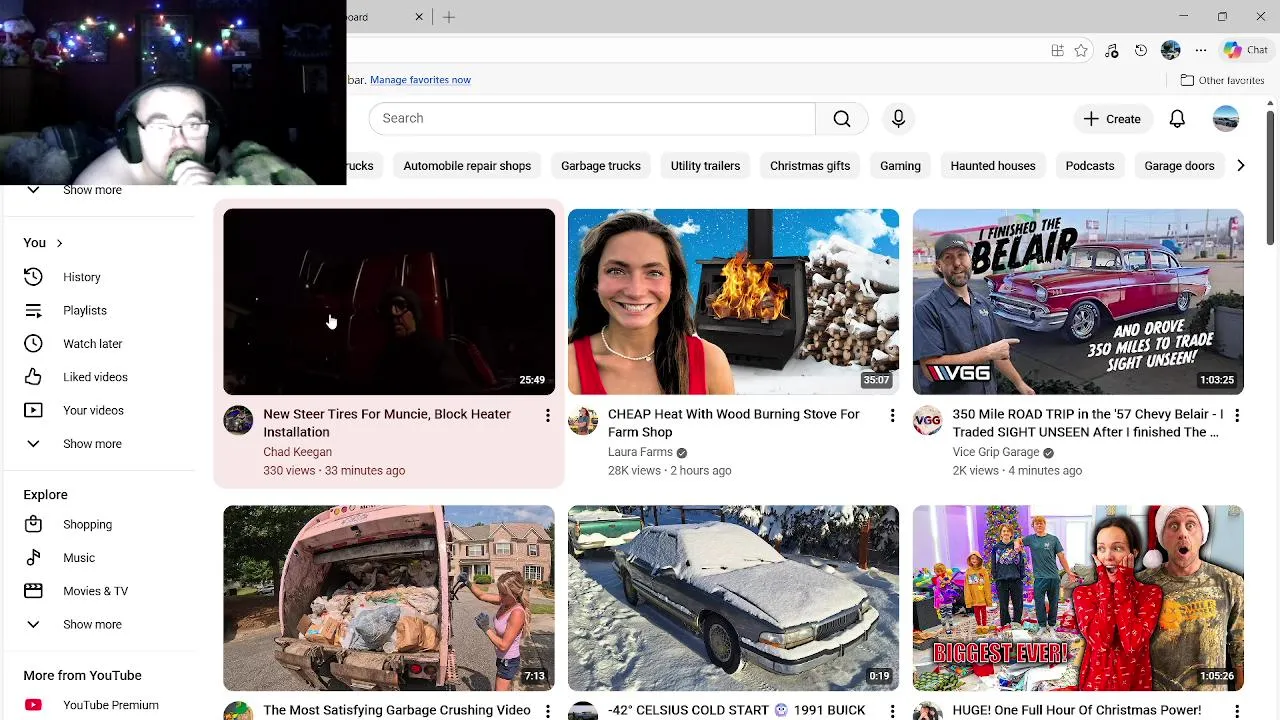Expand the You section chevron
Image resolution: width=1280 pixels, height=720 pixels.
[59, 243]
